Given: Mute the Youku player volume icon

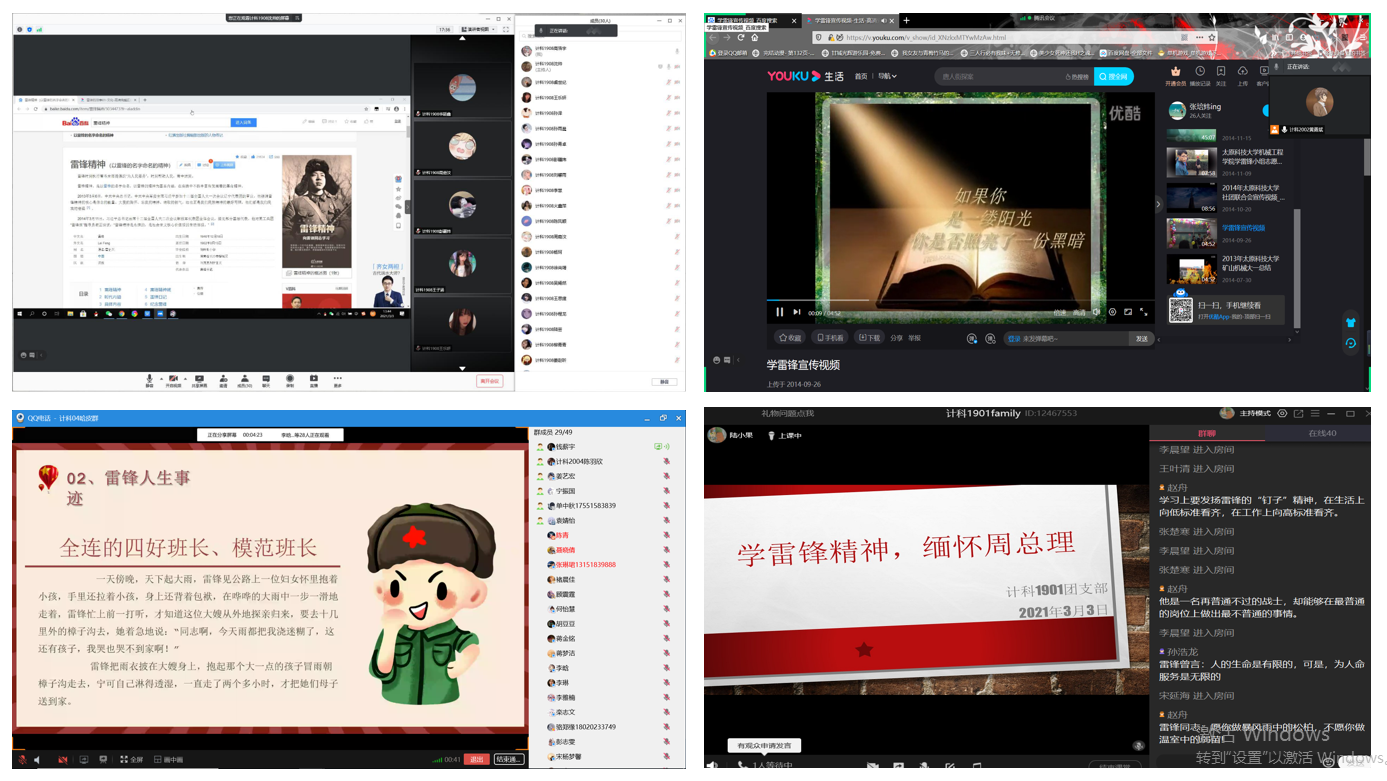Looking at the screenshot, I should (x=1096, y=312).
